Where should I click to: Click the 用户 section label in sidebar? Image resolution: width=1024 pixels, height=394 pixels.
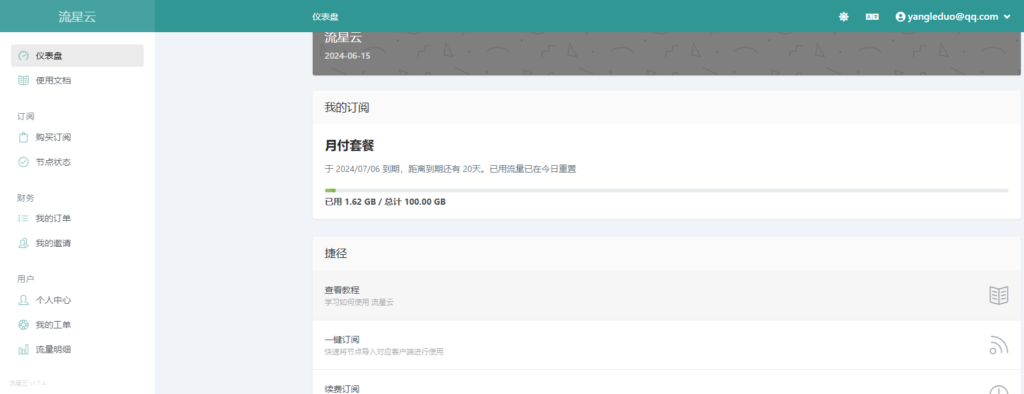point(25,279)
